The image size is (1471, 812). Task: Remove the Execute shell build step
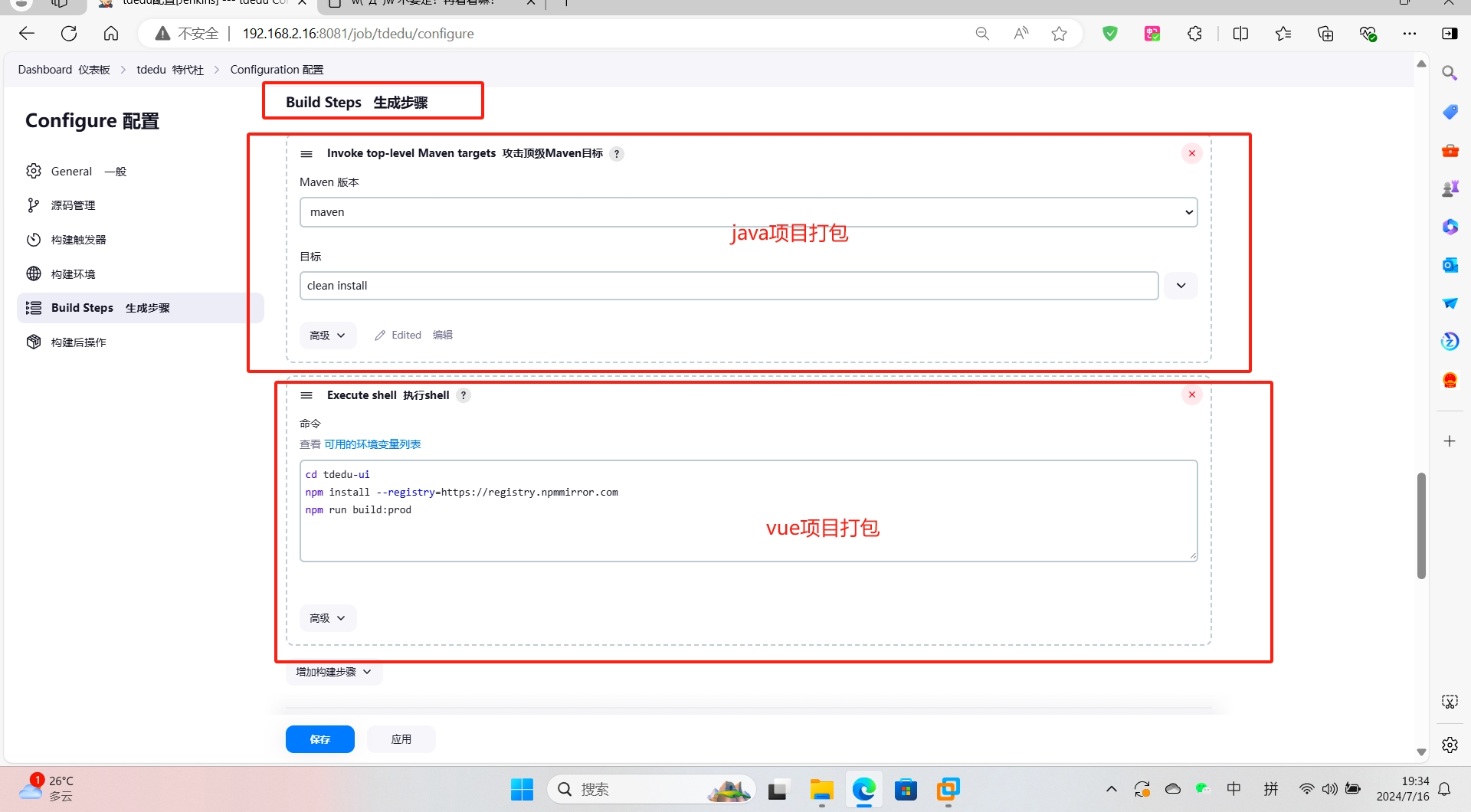[1191, 395]
